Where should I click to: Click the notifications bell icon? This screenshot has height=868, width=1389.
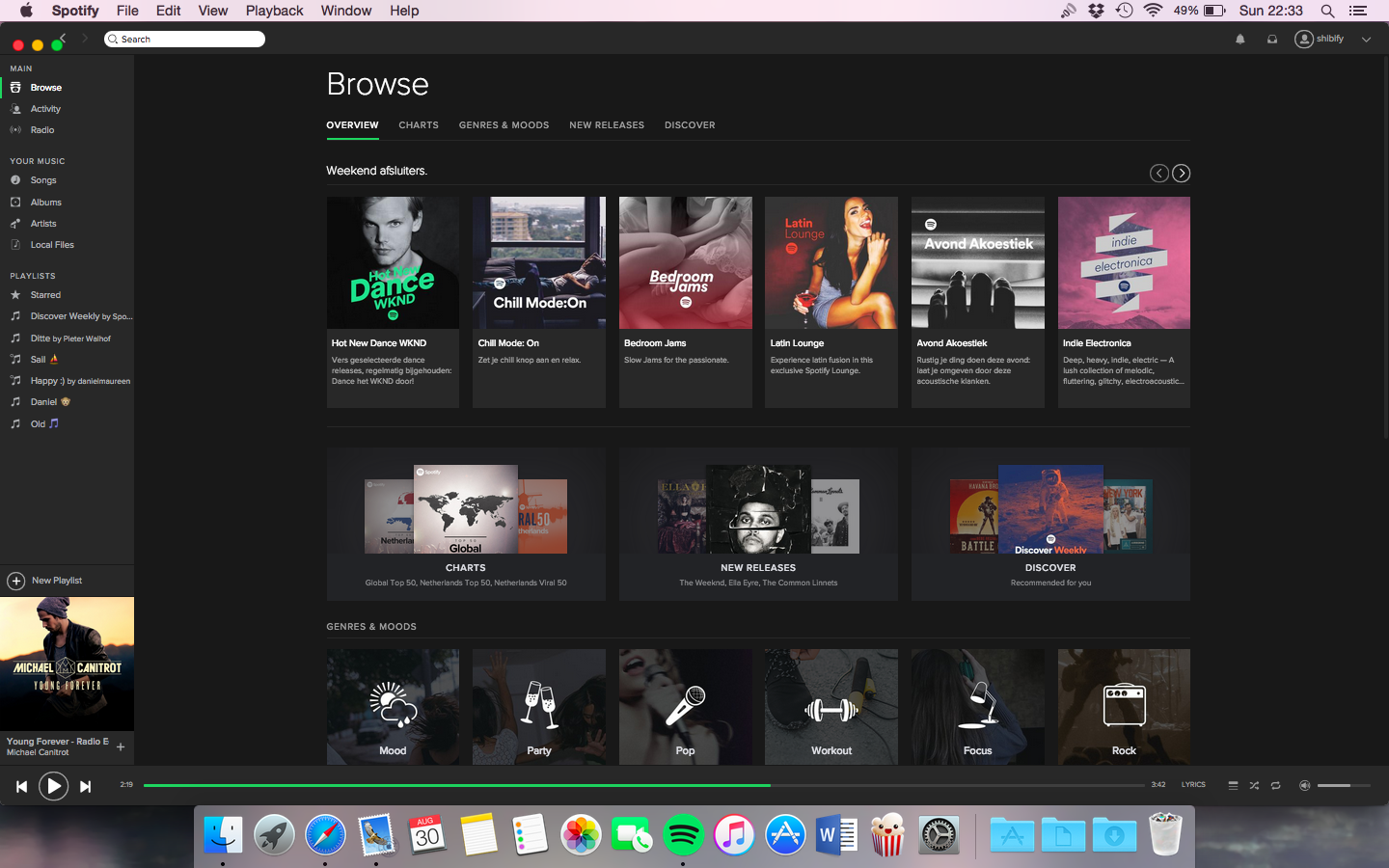pyautogui.click(x=1240, y=40)
